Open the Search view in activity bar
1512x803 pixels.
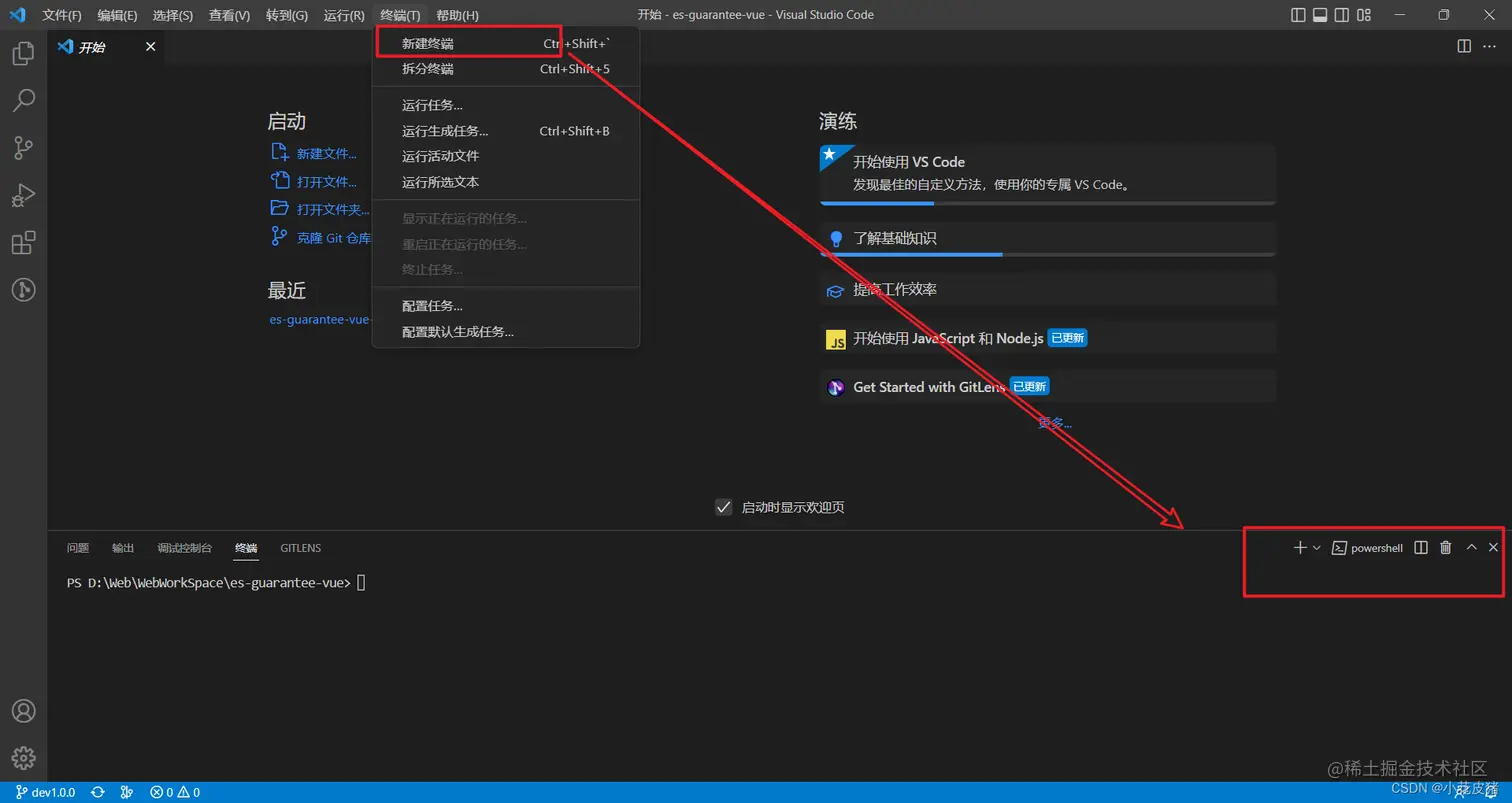[23, 100]
